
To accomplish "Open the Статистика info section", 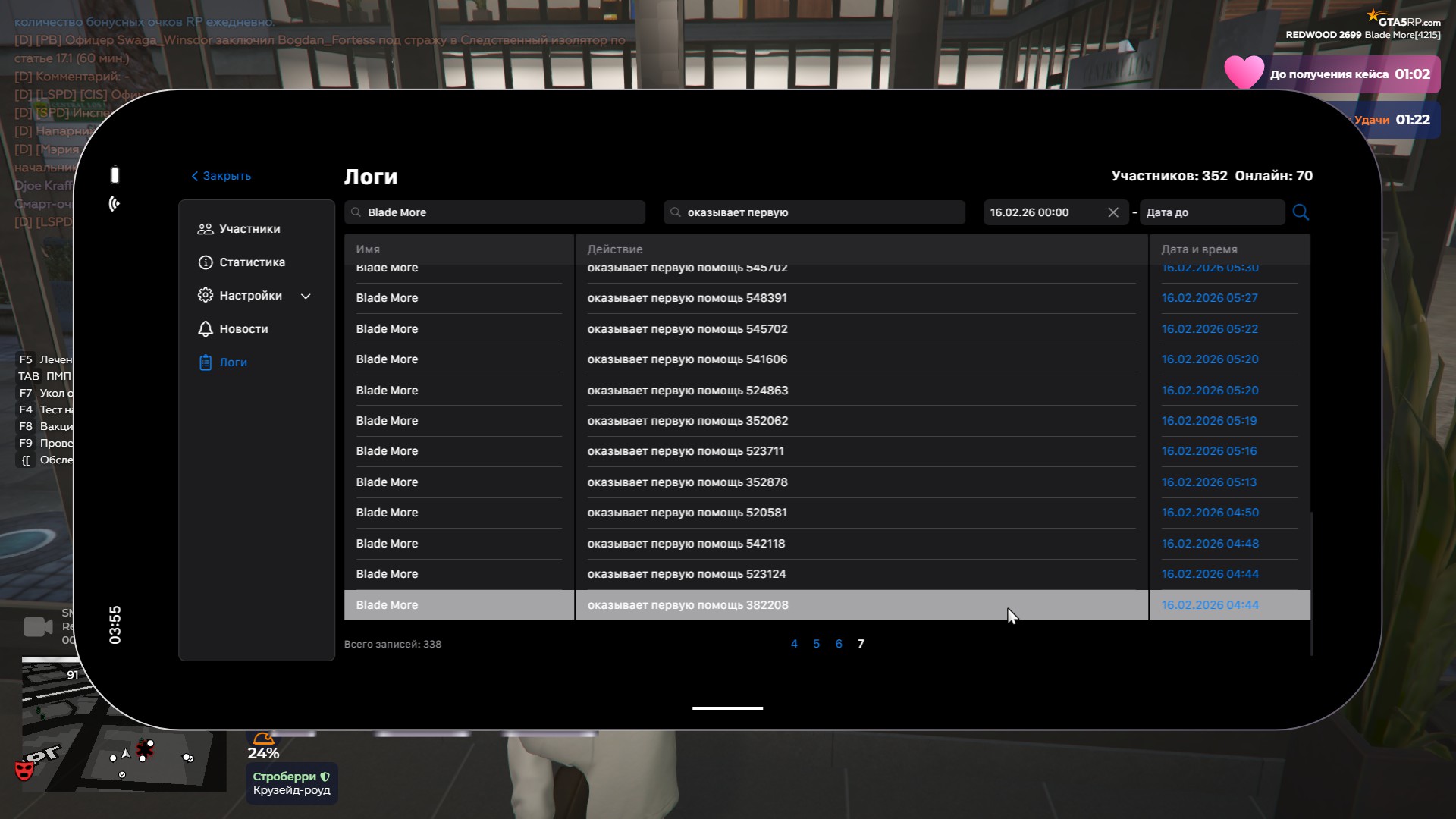I will pyautogui.click(x=251, y=262).
